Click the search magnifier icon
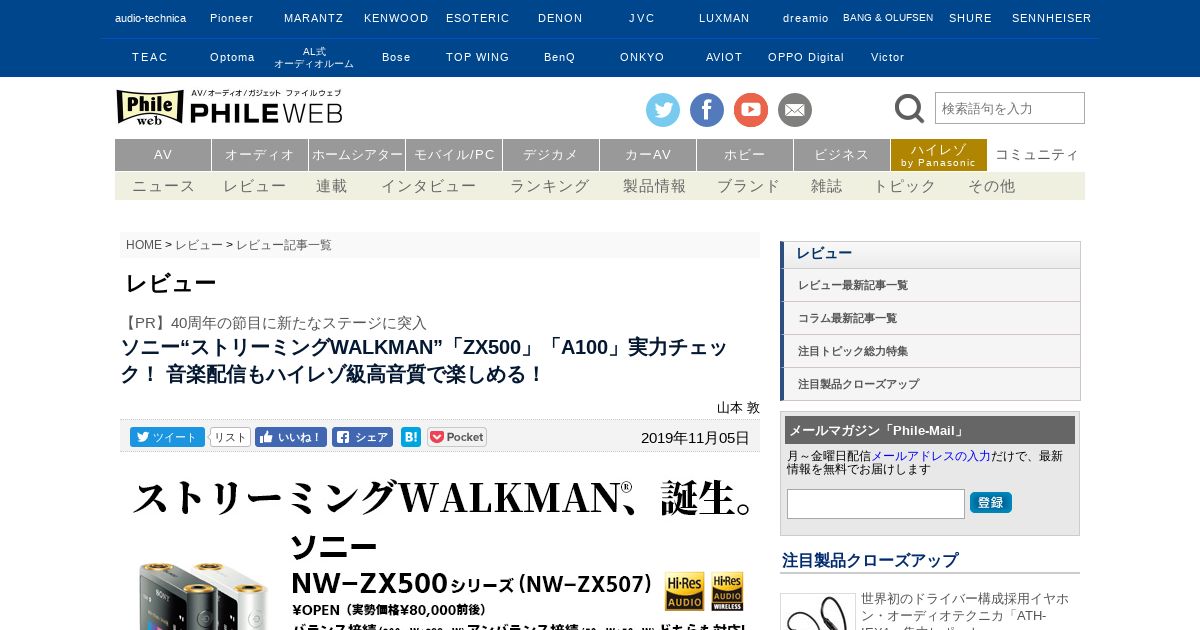This screenshot has height=630, width=1200. tap(909, 108)
